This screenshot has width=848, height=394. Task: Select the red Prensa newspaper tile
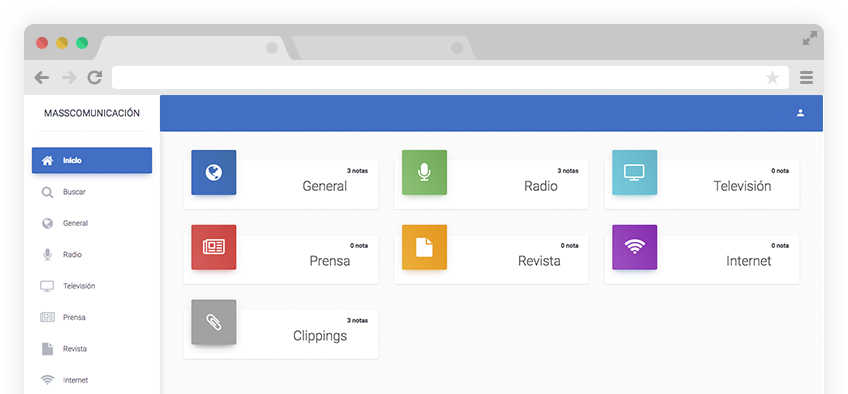tap(214, 247)
